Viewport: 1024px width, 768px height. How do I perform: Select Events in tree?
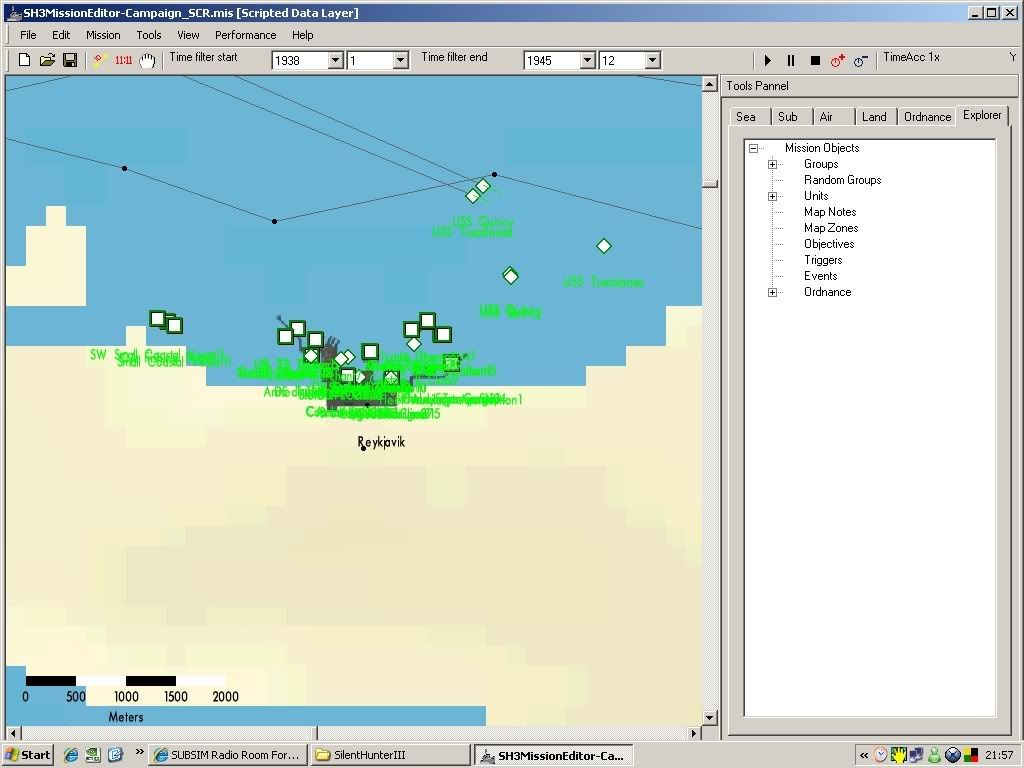[x=820, y=276]
